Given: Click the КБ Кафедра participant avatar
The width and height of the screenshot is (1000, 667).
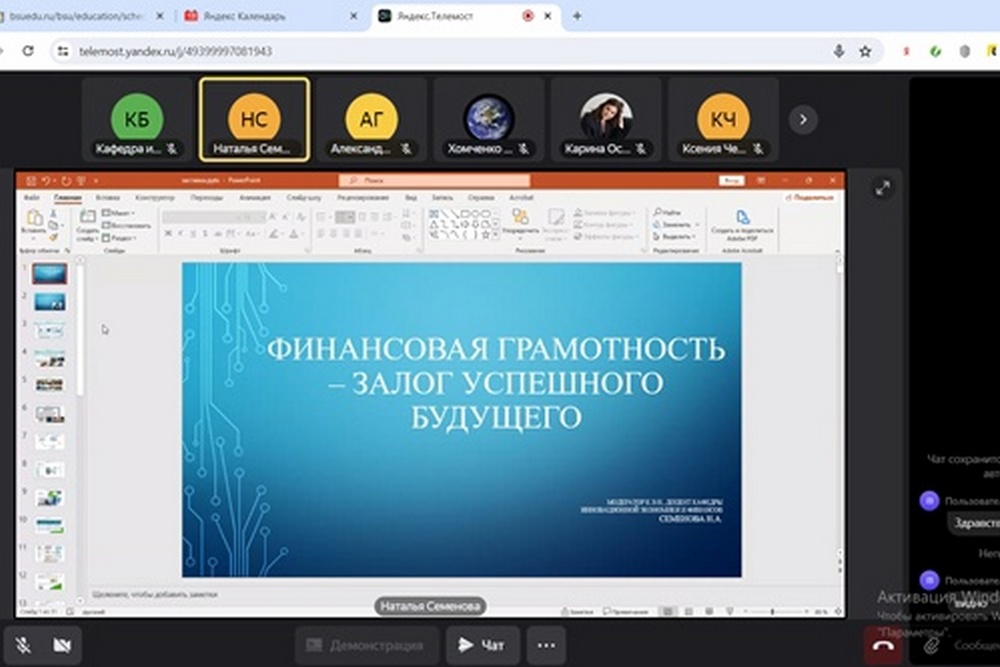Looking at the screenshot, I should [137, 119].
